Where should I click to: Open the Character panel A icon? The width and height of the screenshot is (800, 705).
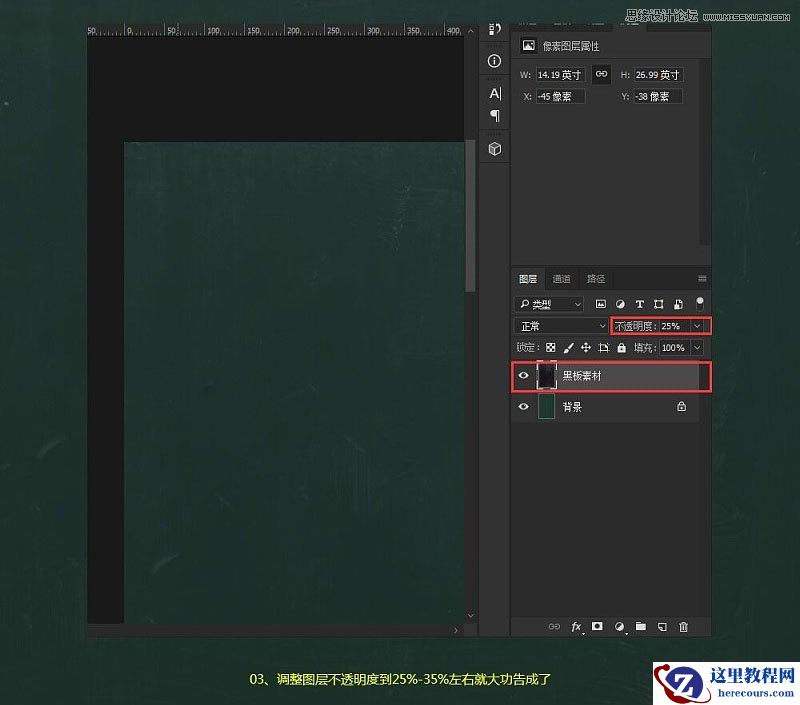pos(492,93)
